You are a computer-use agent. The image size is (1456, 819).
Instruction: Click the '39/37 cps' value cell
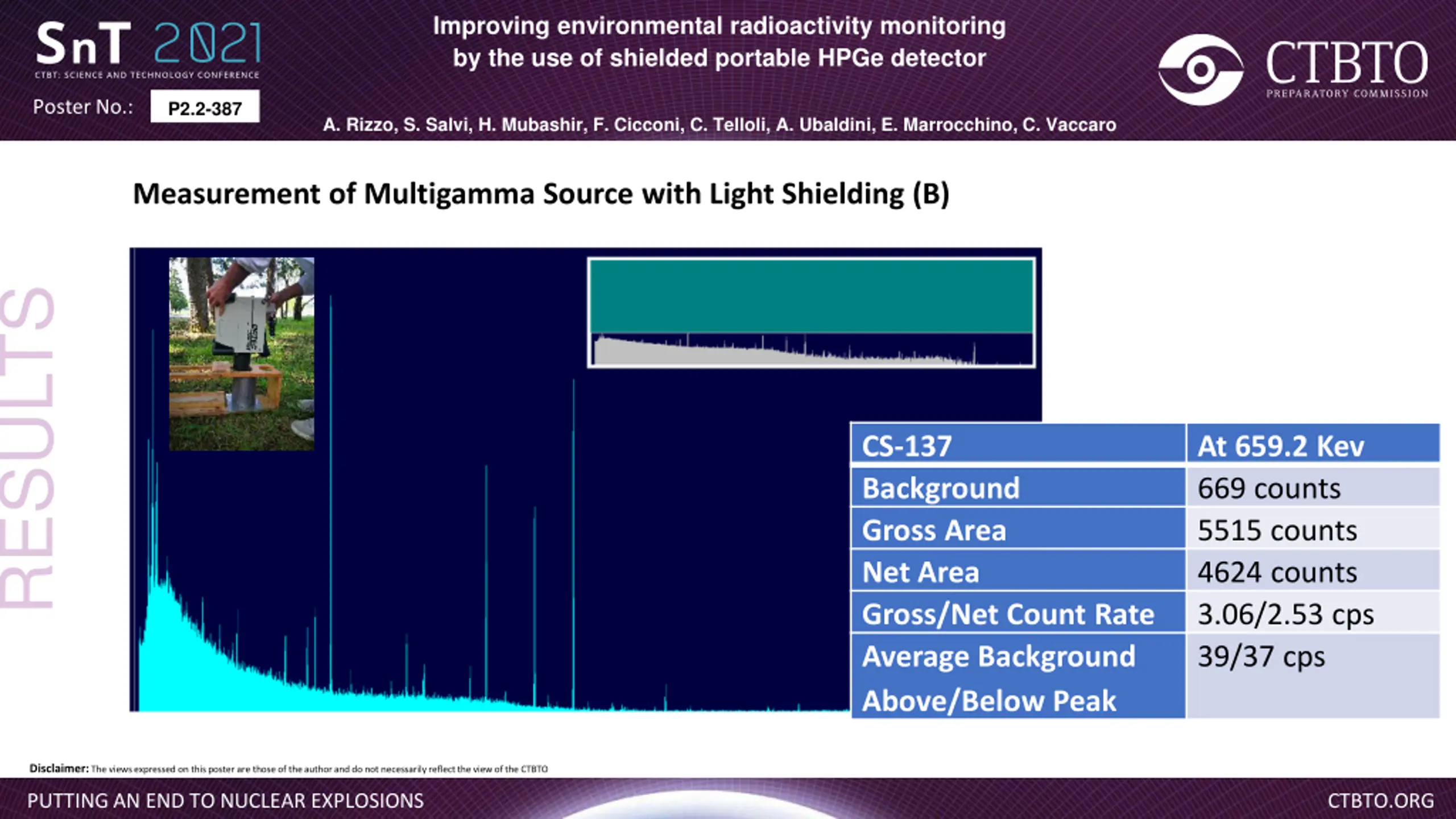point(1313,677)
